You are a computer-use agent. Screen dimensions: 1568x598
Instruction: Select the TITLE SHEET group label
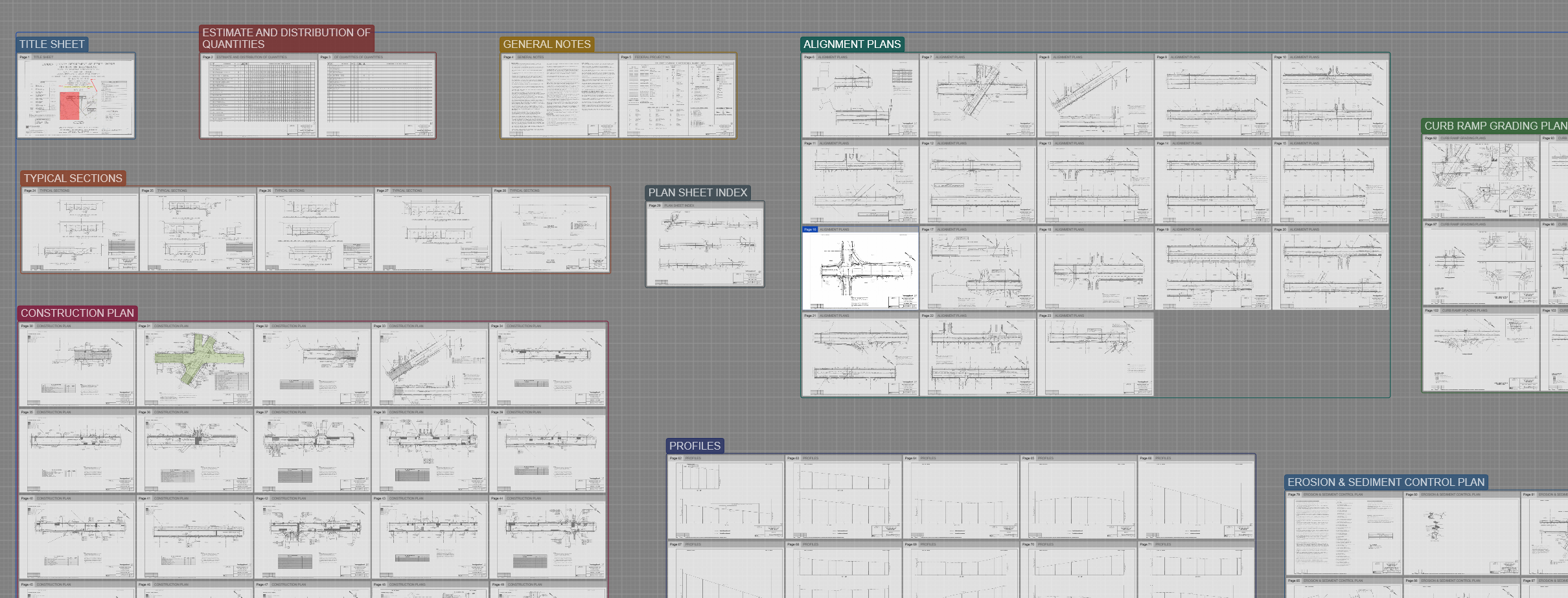point(52,44)
